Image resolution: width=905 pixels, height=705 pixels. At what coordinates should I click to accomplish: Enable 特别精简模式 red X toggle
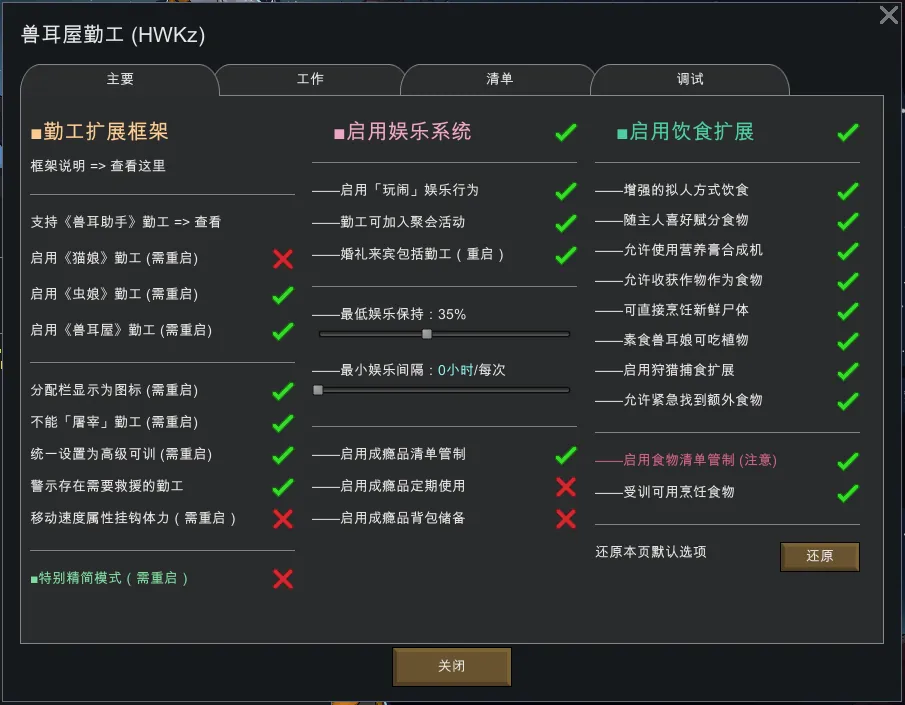coord(283,579)
